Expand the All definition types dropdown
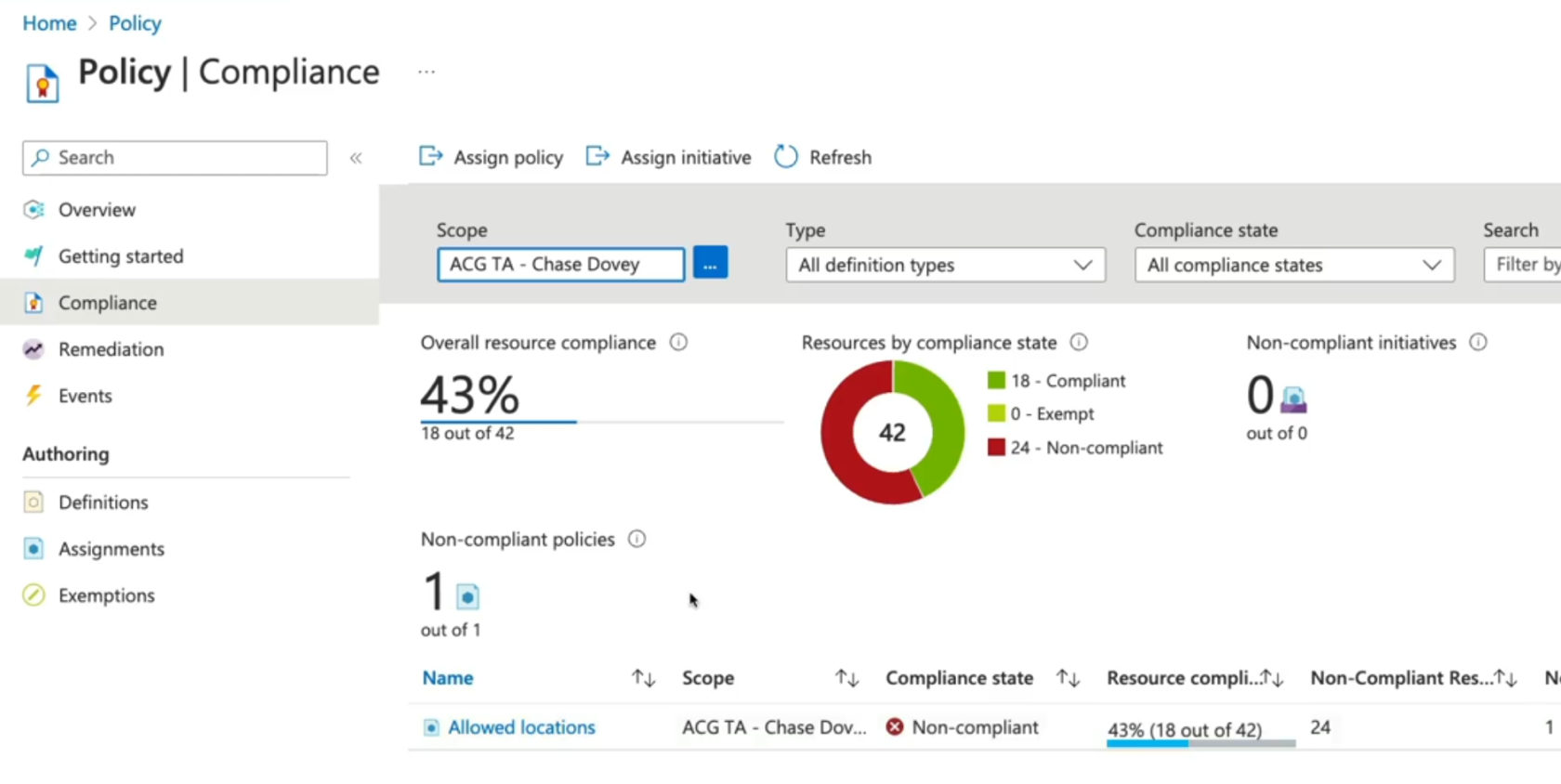This screenshot has height=784, width=1561. (x=945, y=265)
